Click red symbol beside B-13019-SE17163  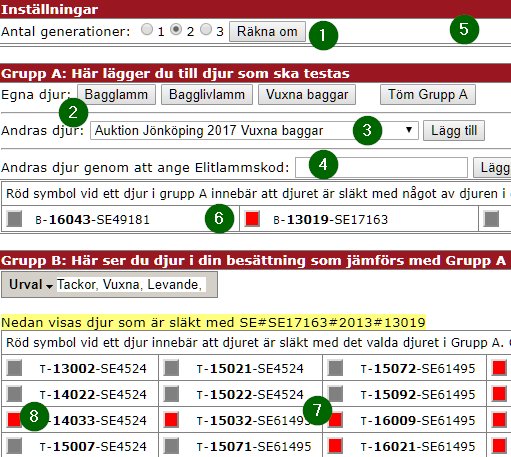[252, 219]
